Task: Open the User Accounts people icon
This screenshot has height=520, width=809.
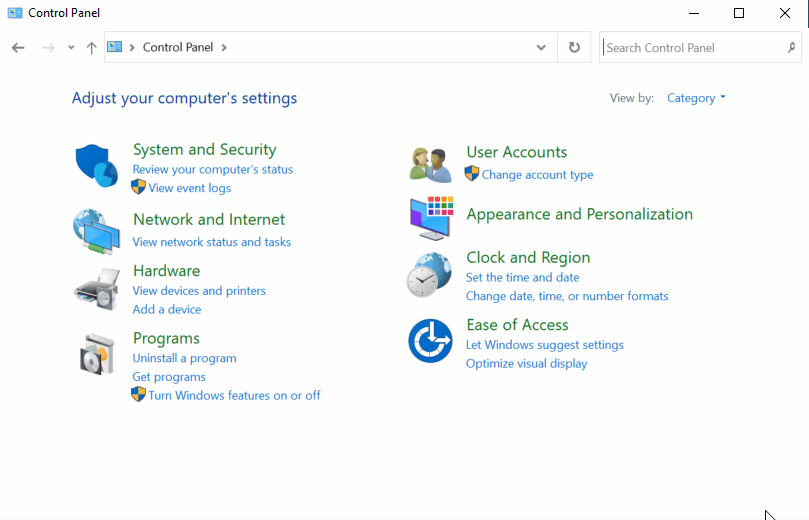Action: point(430,165)
